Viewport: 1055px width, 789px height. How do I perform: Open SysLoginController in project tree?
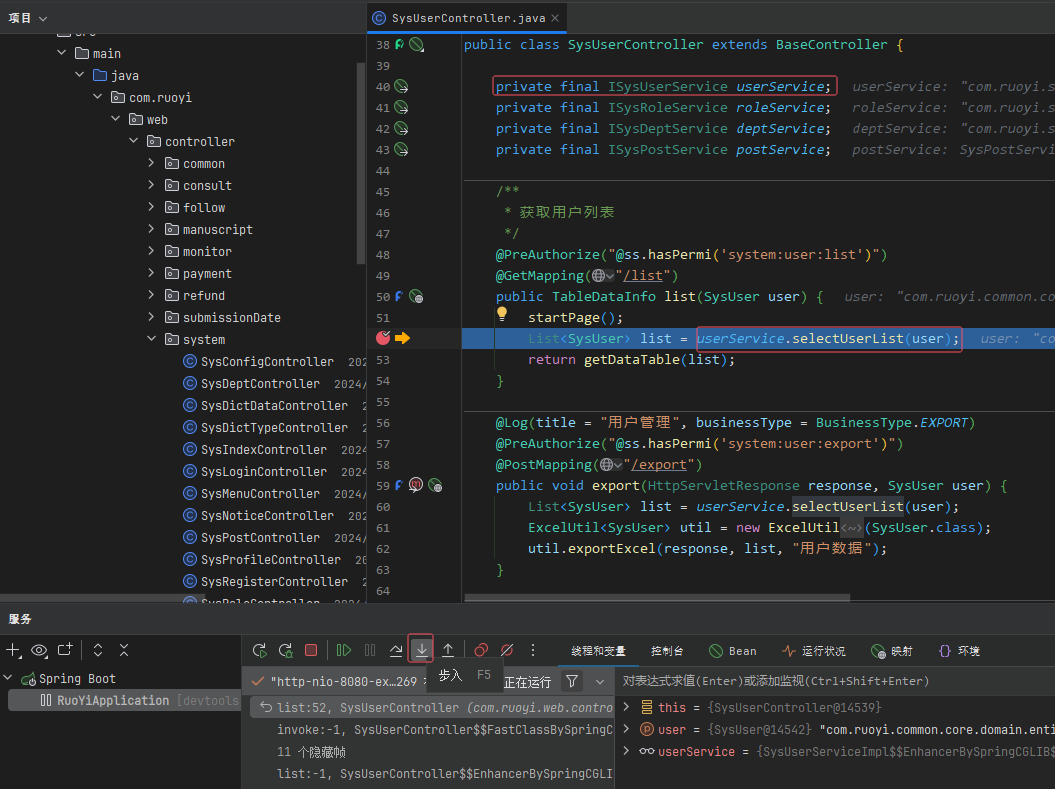pos(264,472)
